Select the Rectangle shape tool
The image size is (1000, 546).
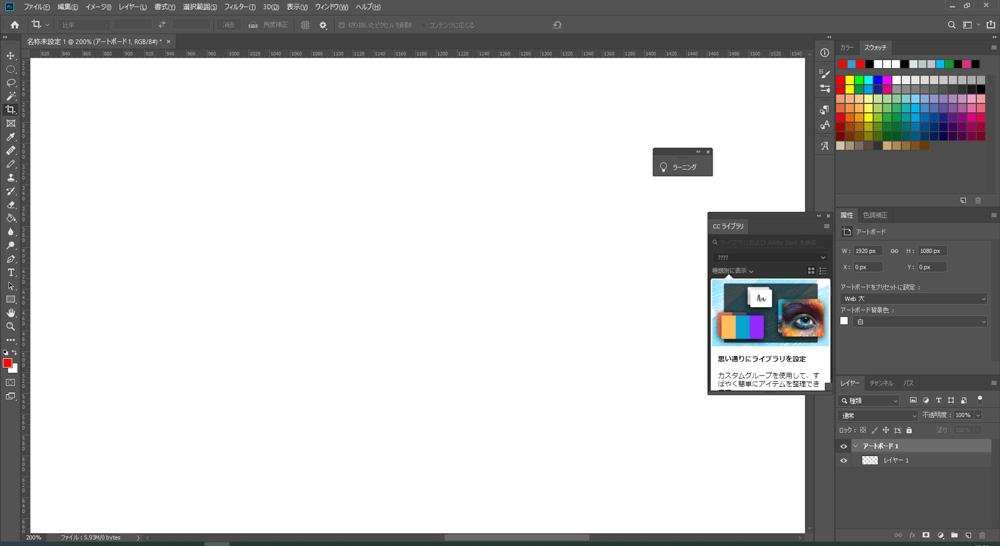click(x=11, y=299)
